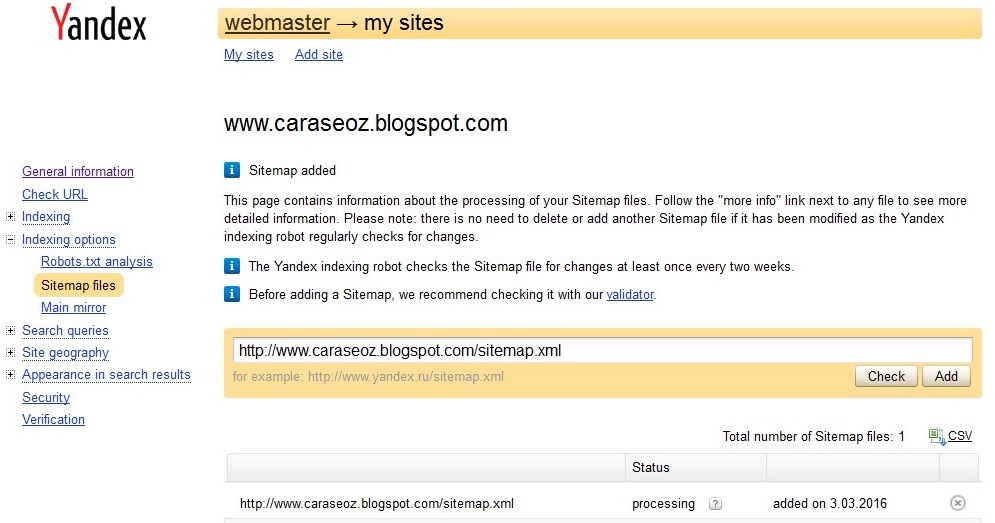Expand the Indexing section
The image size is (995, 523).
point(10,217)
